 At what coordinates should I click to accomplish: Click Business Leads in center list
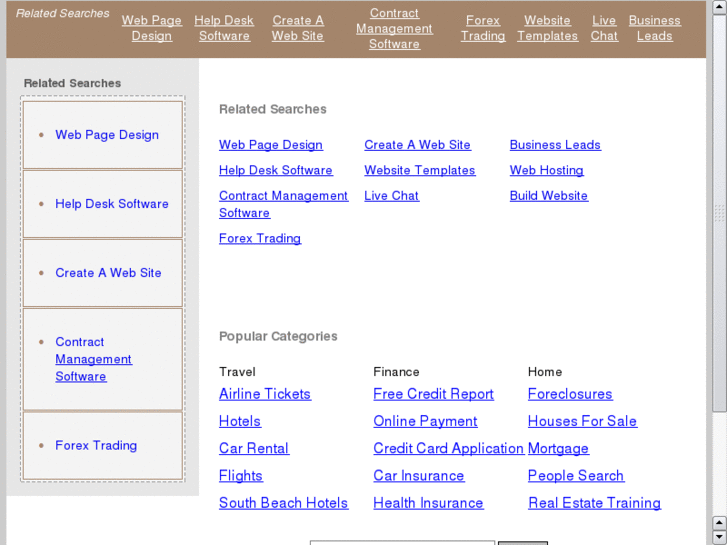[555, 145]
